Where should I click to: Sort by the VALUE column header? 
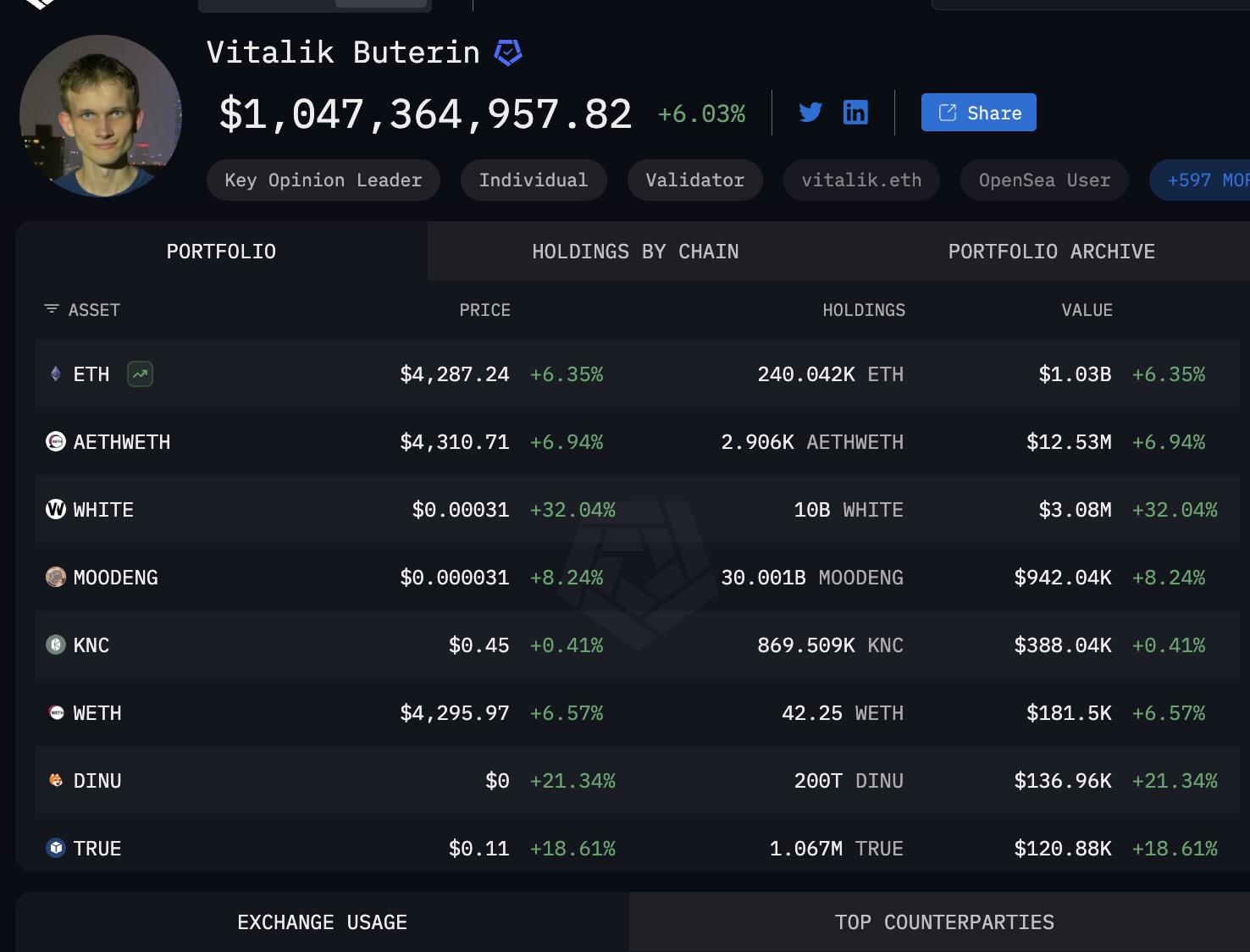tap(1087, 310)
